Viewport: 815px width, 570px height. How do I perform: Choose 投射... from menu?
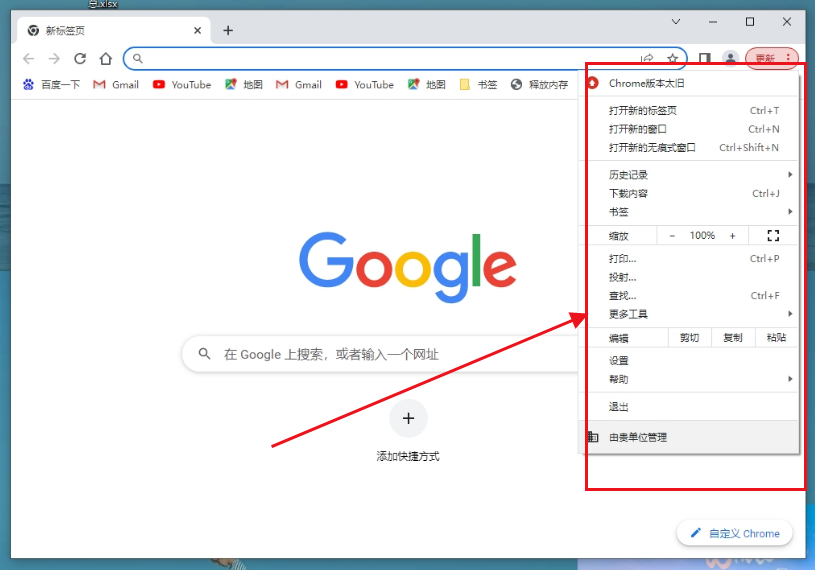(x=688, y=277)
